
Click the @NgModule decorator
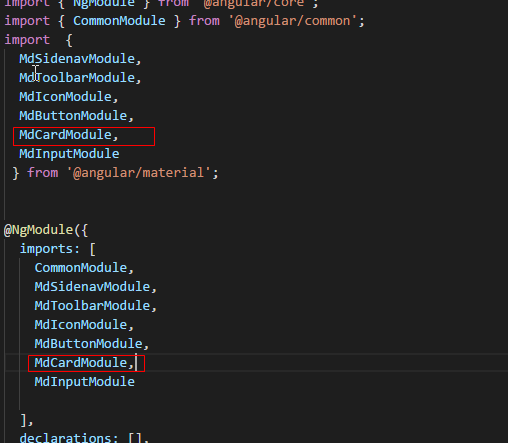point(38,230)
